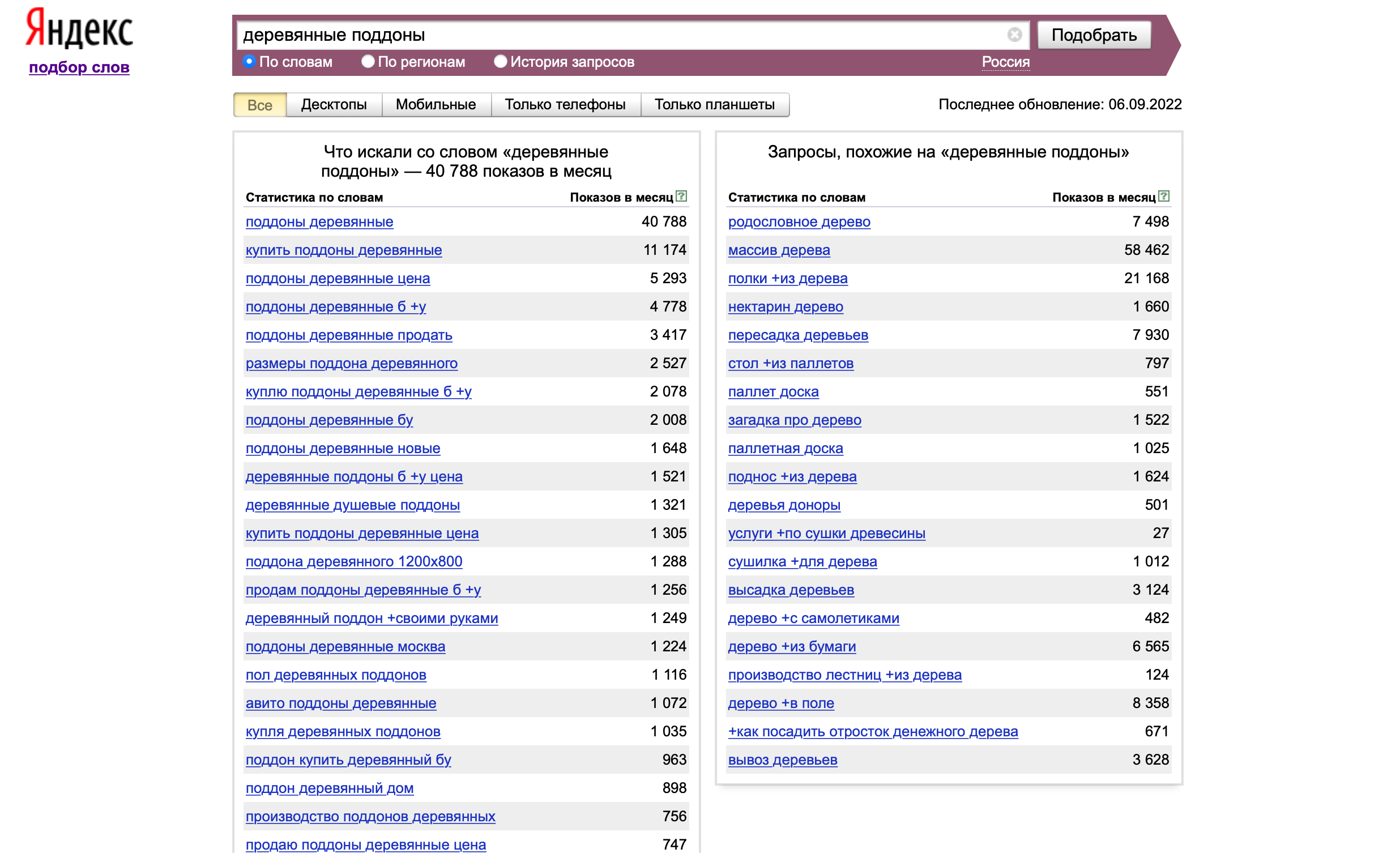Open 'паллетная доска' similar query

[786, 449]
